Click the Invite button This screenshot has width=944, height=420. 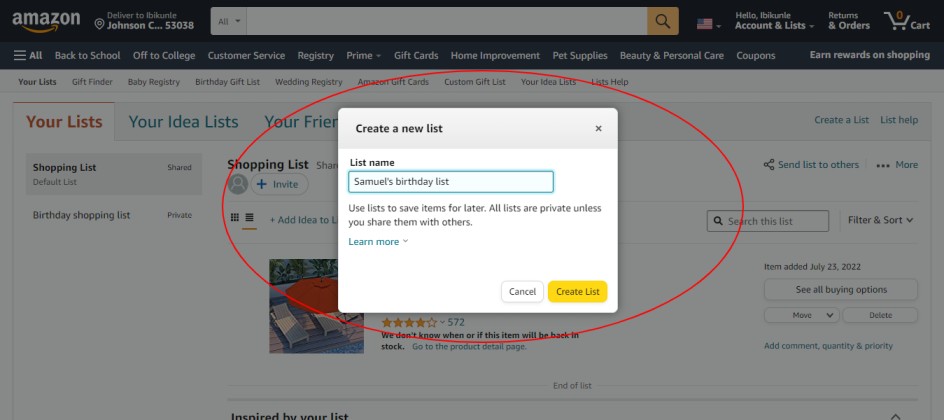279,184
